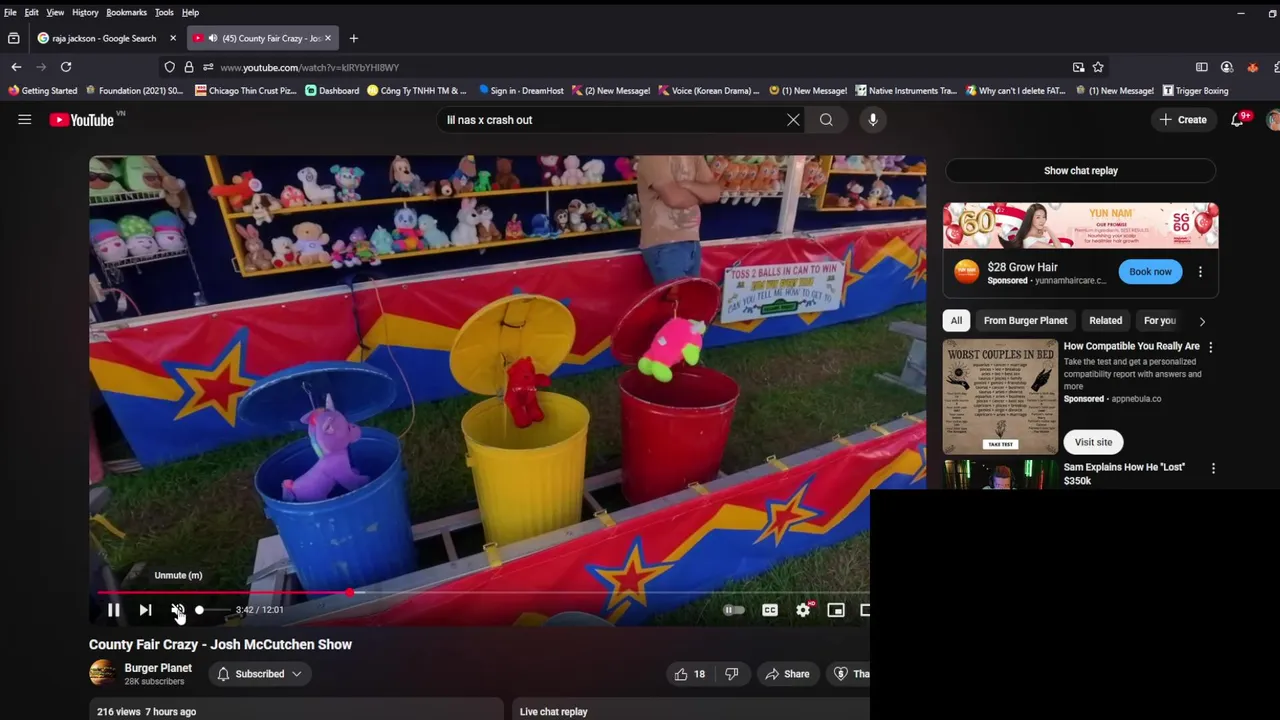The width and height of the screenshot is (1280, 720).
Task: Expand Subscribed notification dropdown
Action: [x=259, y=674]
